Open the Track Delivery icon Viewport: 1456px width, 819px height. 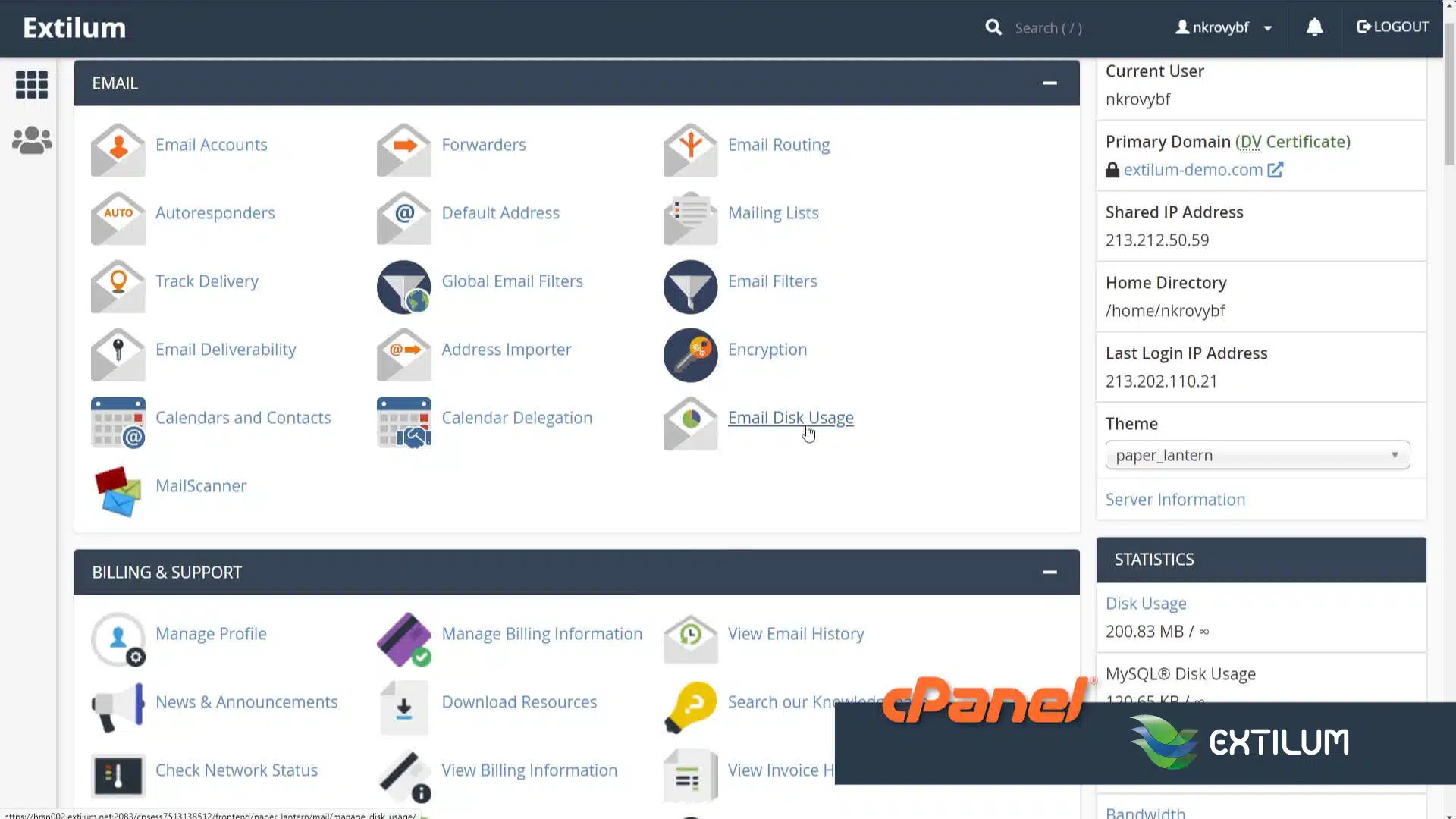pyautogui.click(x=118, y=286)
